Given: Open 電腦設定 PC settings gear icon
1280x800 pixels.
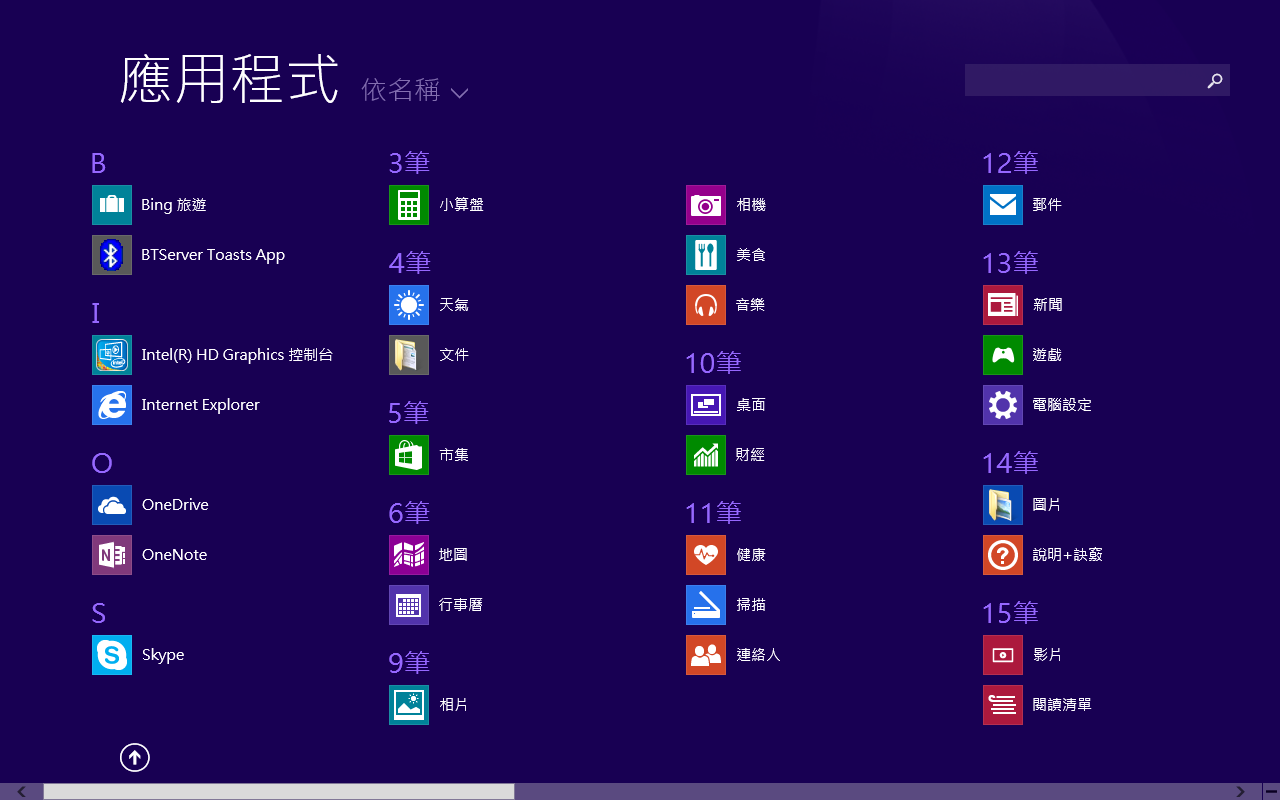Looking at the screenshot, I should pos(1003,405).
